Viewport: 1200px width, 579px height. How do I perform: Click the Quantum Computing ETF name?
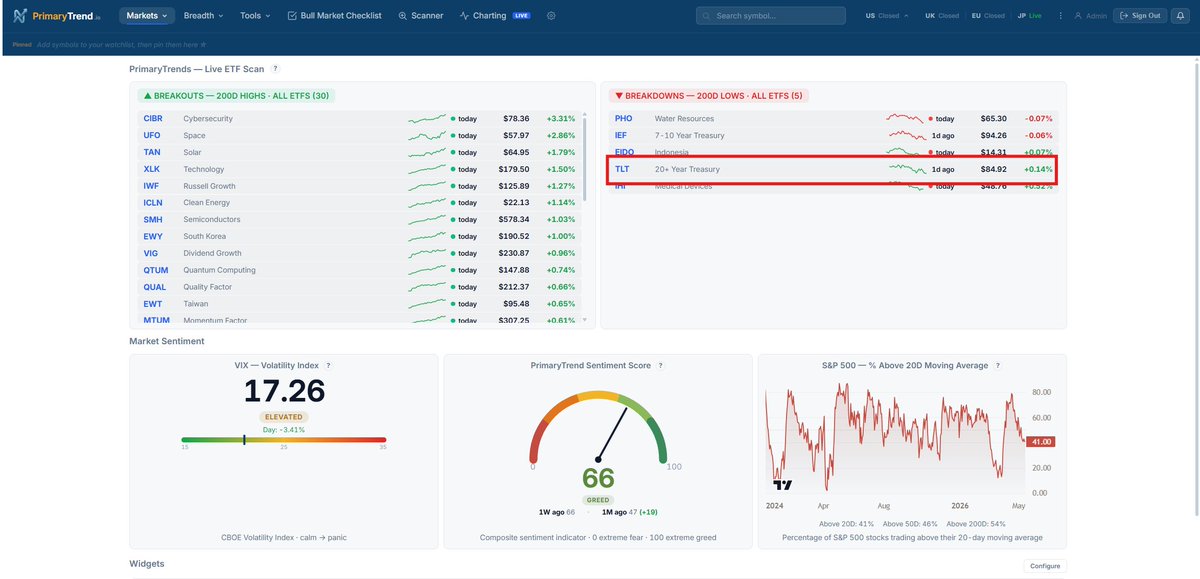(x=219, y=270)
